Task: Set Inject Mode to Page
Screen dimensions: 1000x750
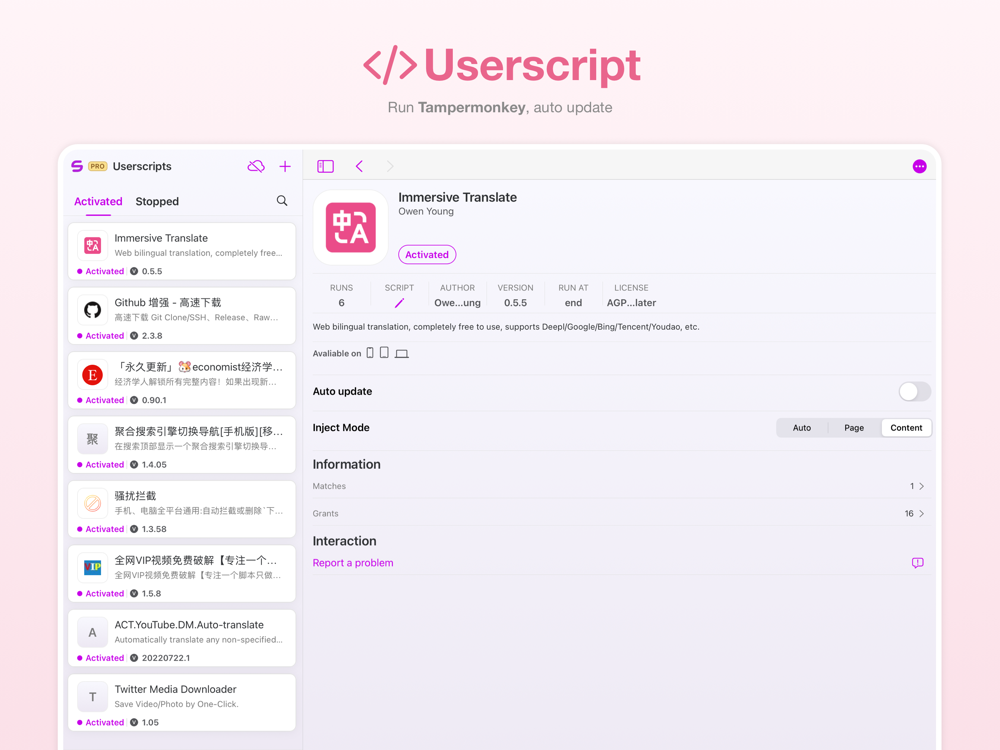Action: (x=854, y=428)
